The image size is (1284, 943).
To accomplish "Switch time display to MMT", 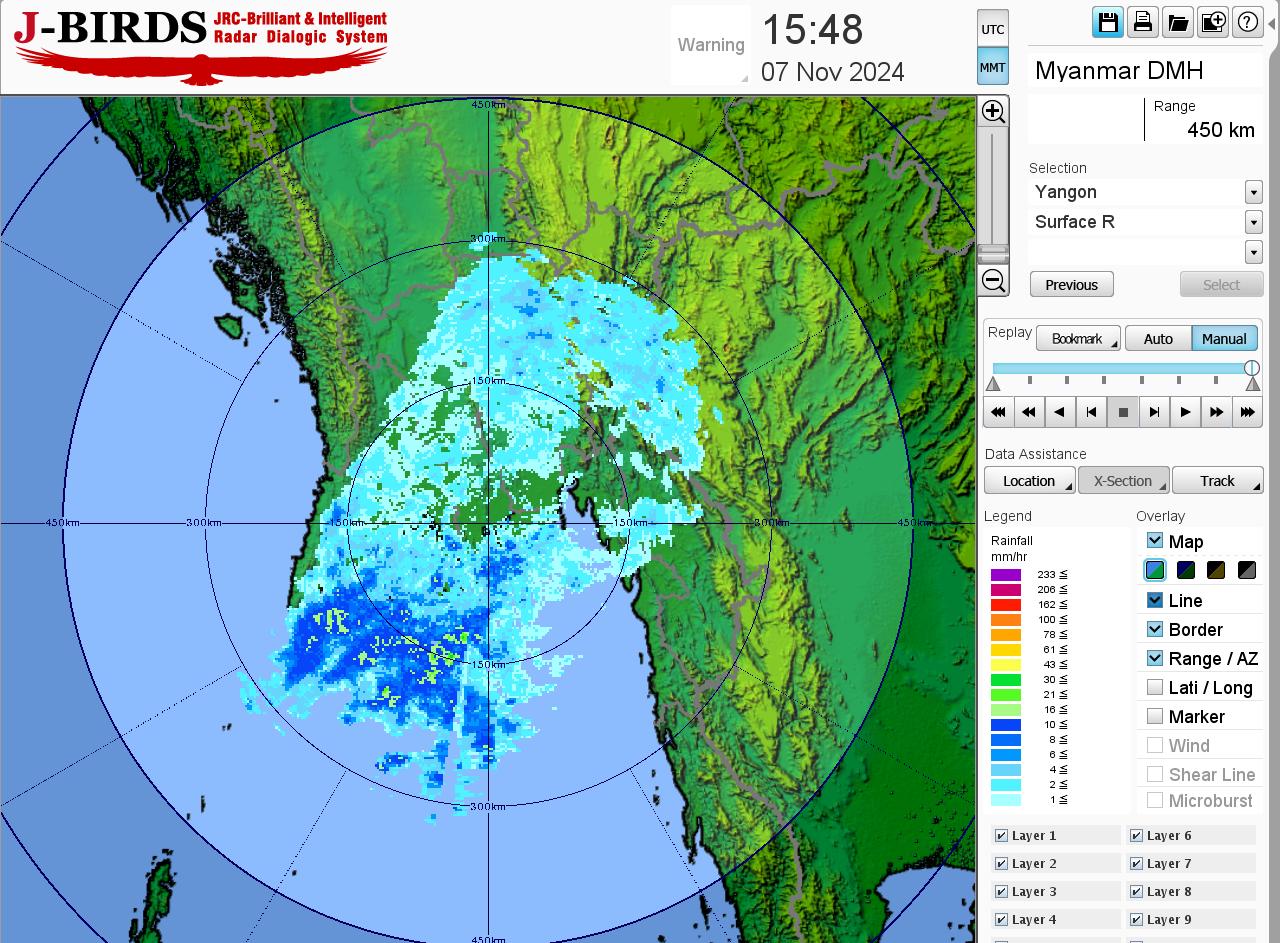I will (993, 67).
